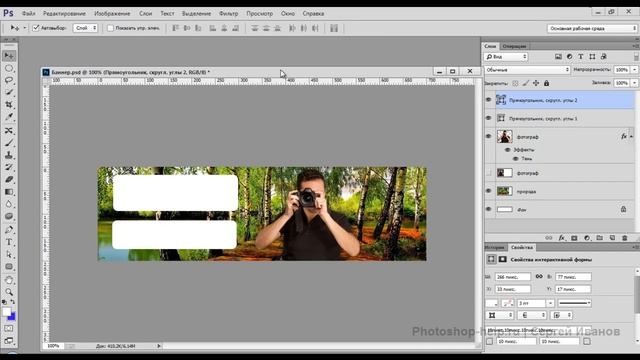Show the hidden фотограф layer
The width and height of the screenshot is (640, 360).
(x=489, y=173)
